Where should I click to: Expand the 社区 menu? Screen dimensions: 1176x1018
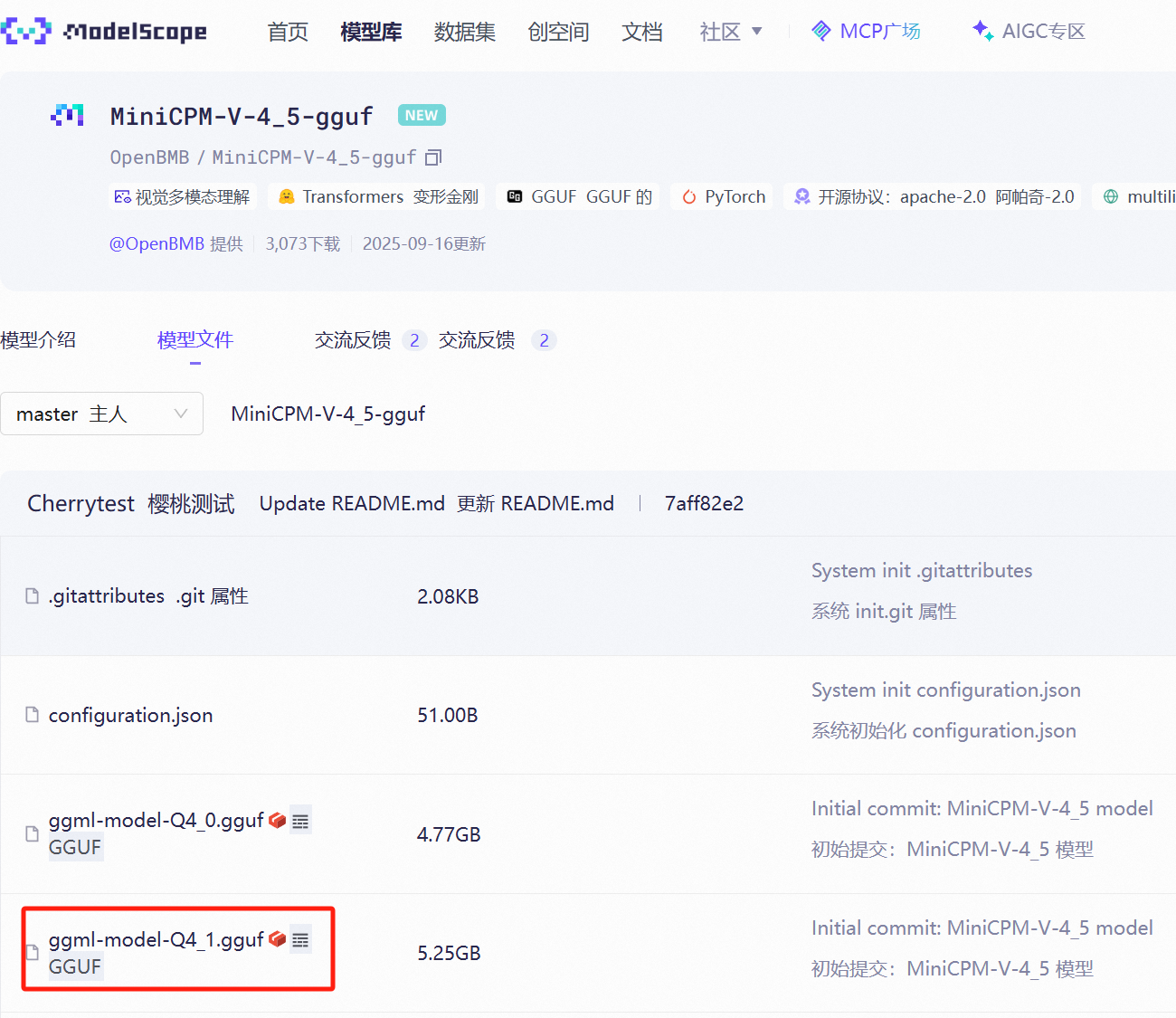point(731,32)
